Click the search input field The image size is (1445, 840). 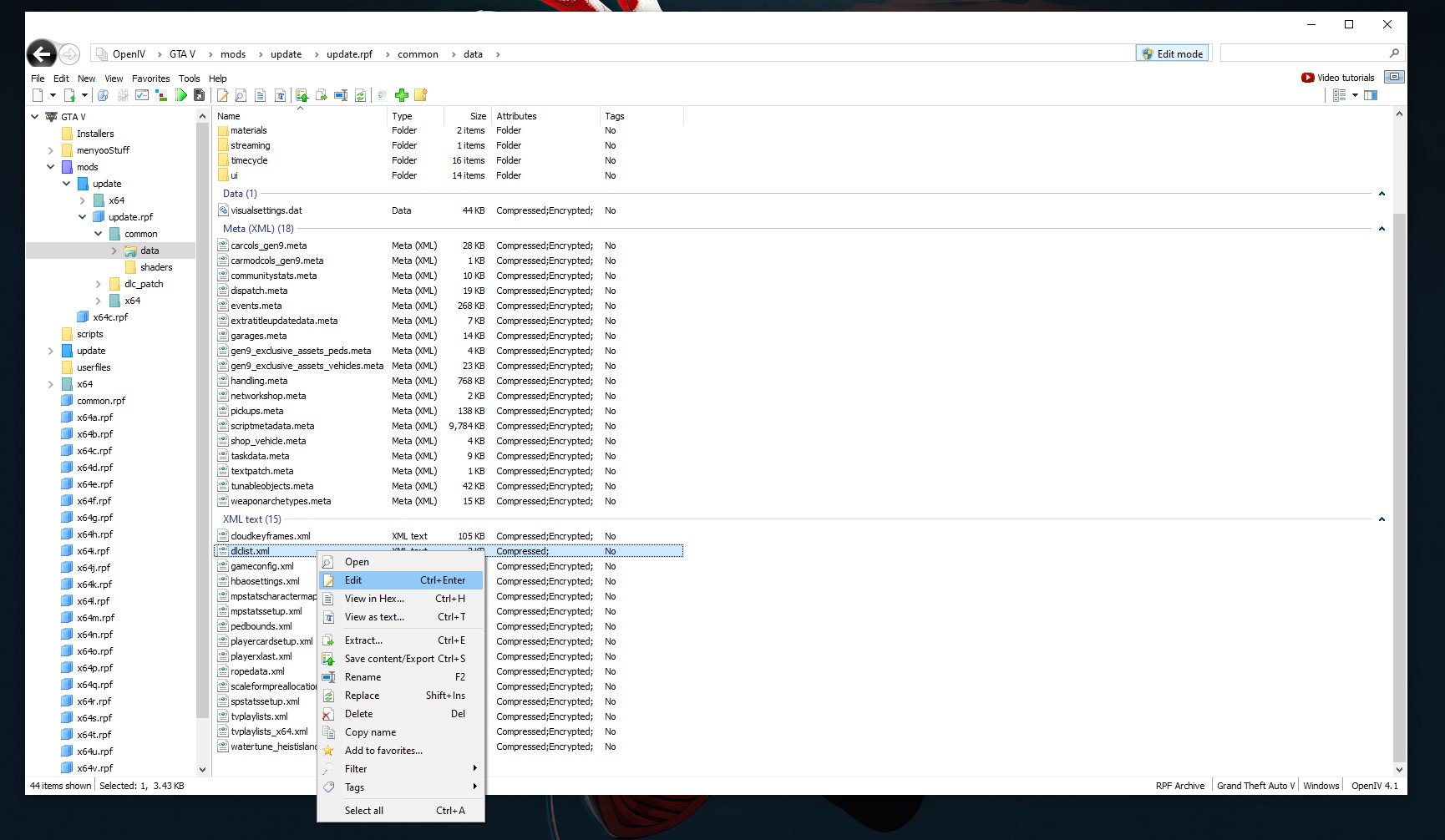coord(1301,53)
